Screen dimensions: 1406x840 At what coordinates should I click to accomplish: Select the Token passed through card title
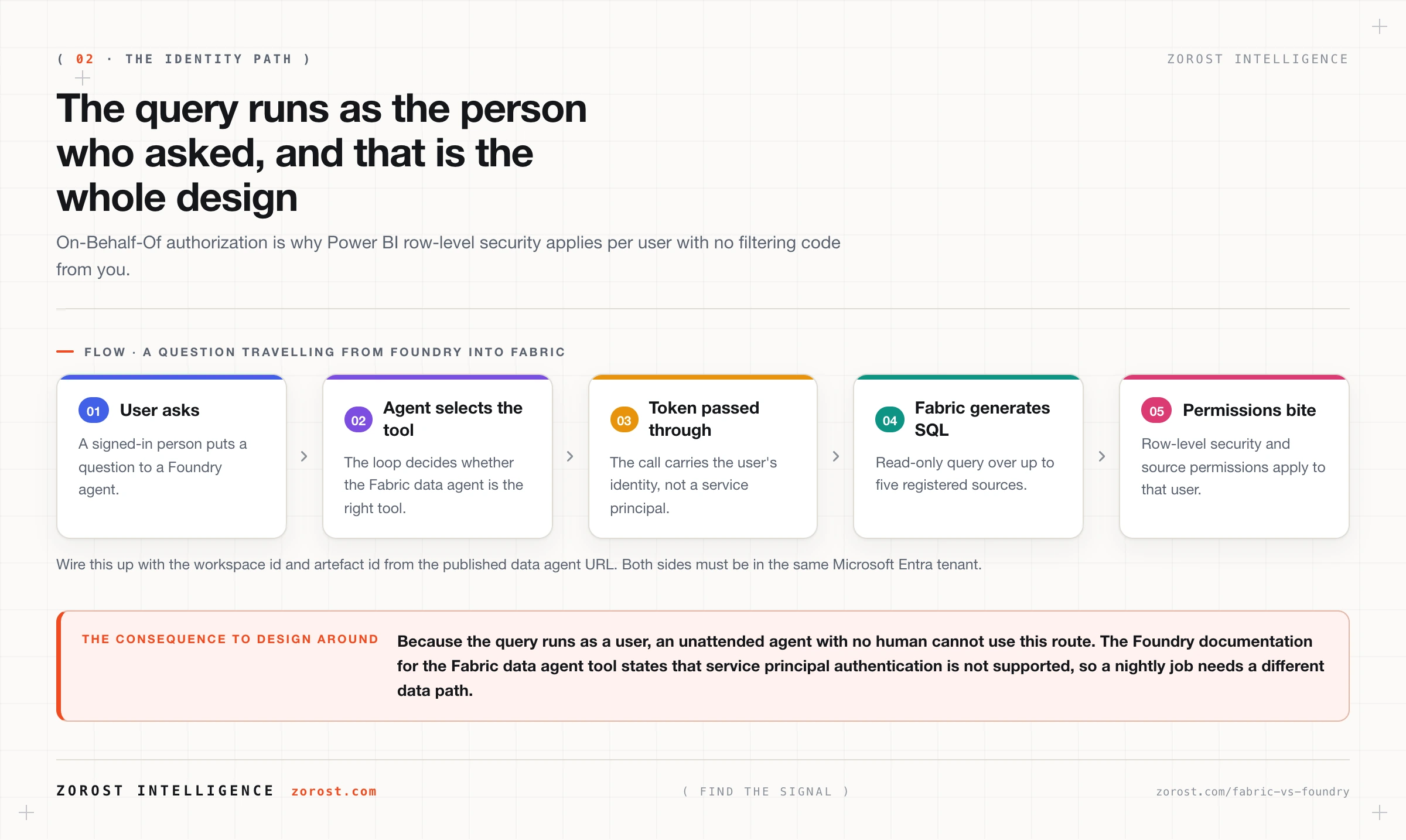click(x=704, y=419)
